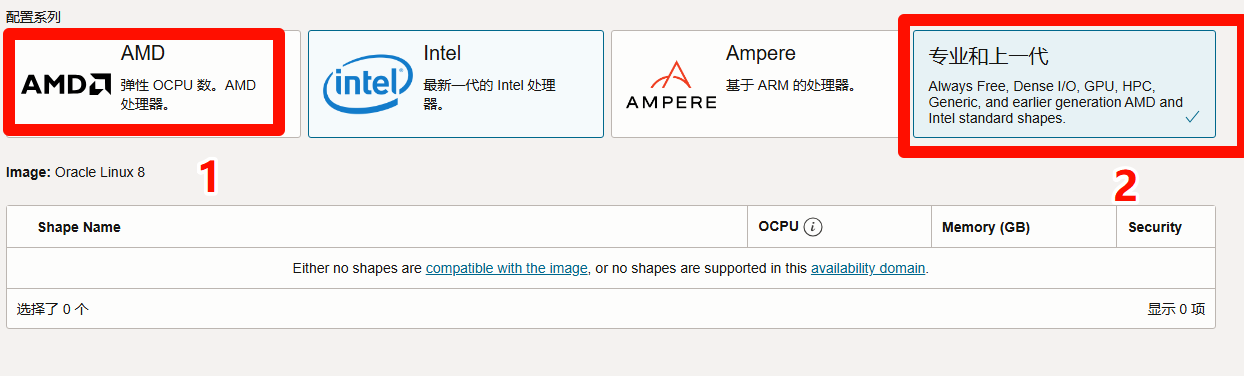
Task: Open the 'availability domain' link
Action: click(868, 268)
